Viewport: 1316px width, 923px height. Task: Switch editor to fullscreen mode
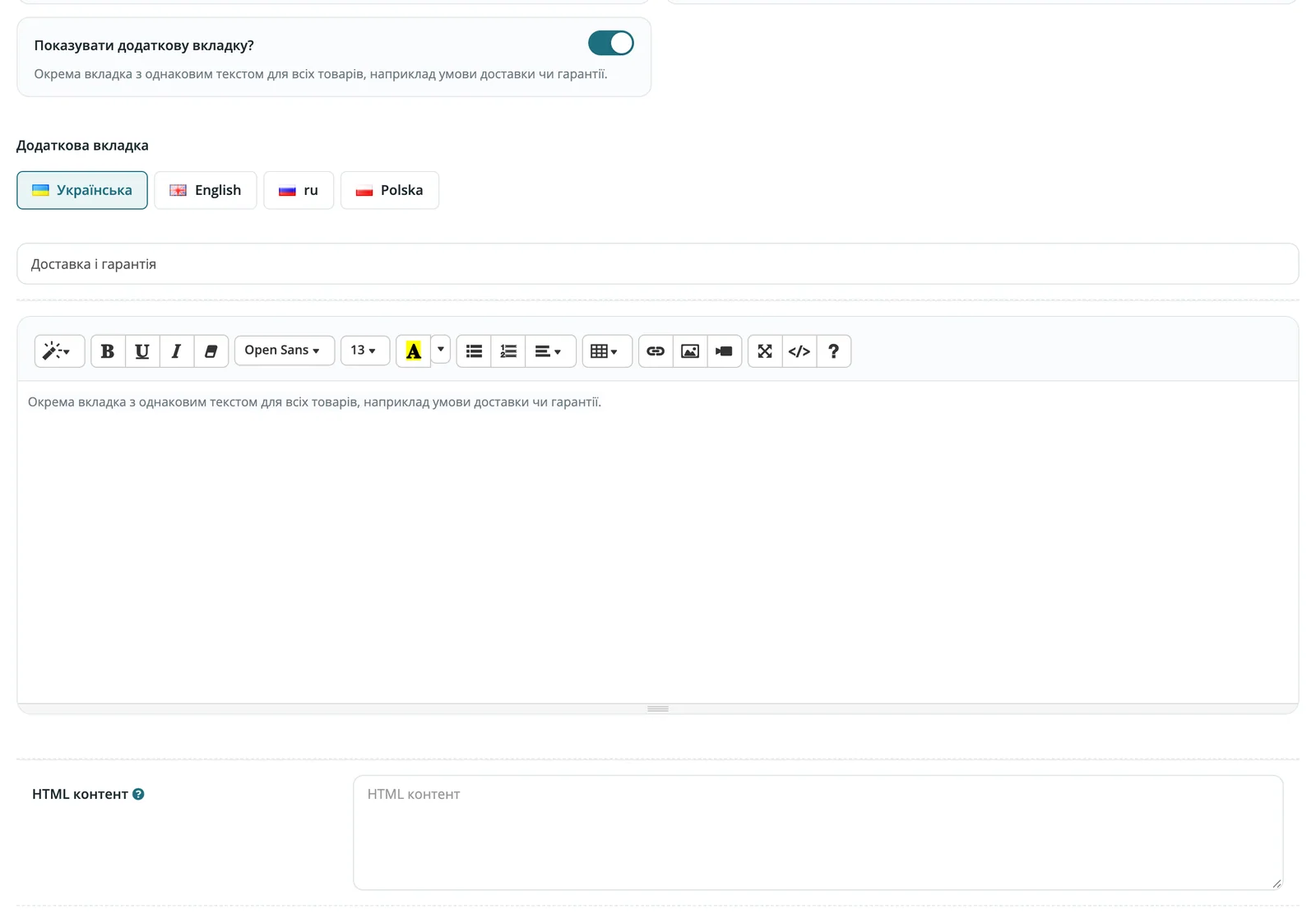(x=765, y=351)
